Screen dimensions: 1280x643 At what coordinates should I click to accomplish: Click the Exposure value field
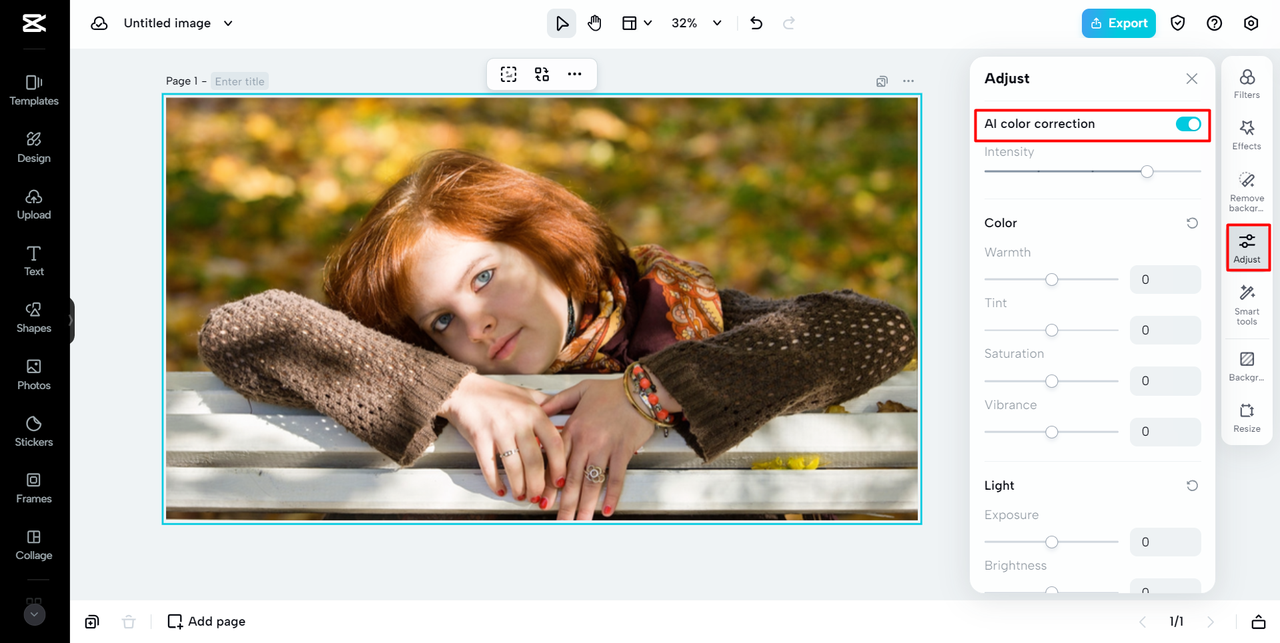coord(1165,542)
